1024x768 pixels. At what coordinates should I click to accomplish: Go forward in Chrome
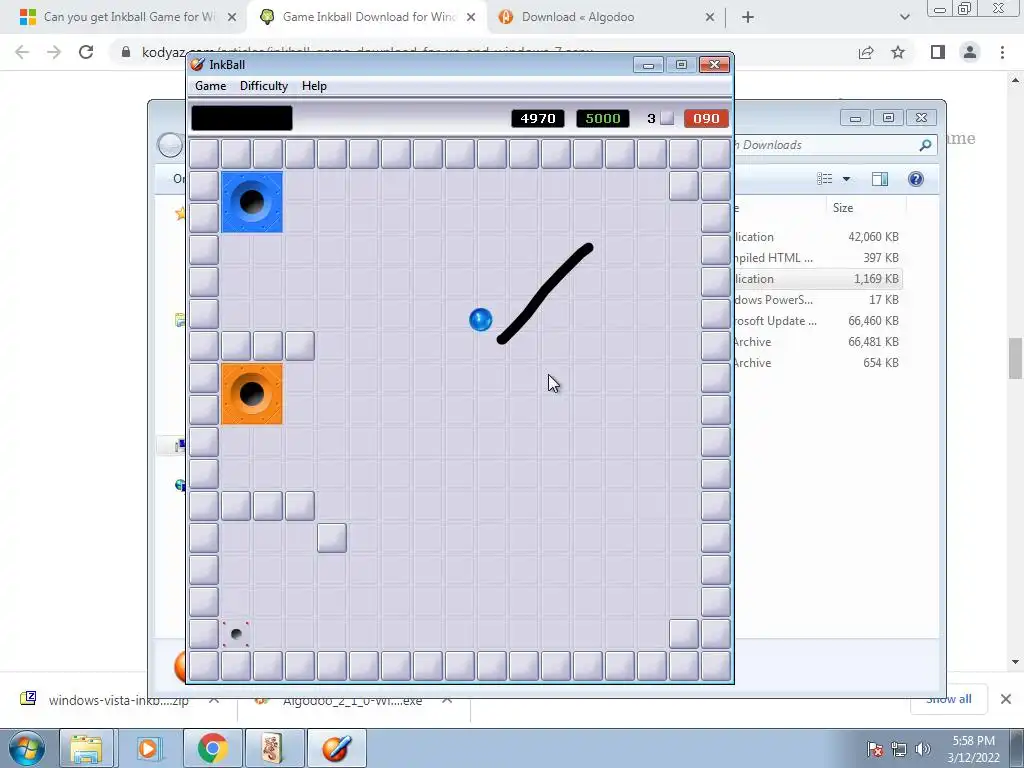(54, 52)
